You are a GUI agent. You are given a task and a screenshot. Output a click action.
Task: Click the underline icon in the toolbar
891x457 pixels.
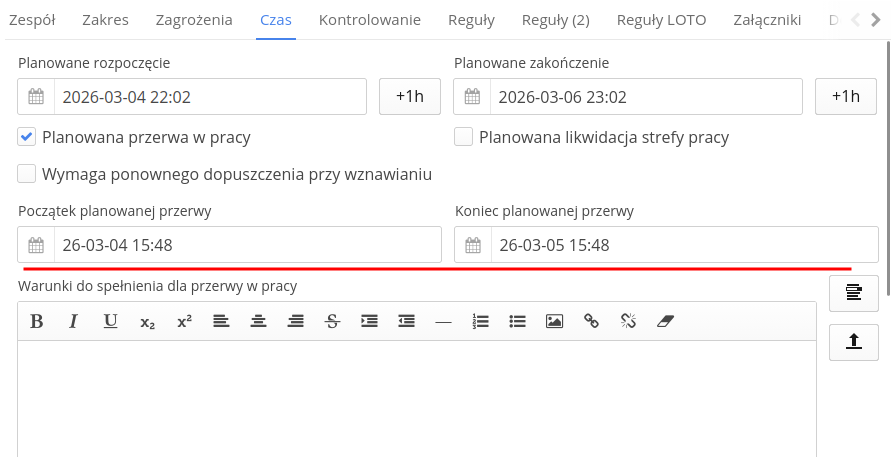(x=111, y=321)
